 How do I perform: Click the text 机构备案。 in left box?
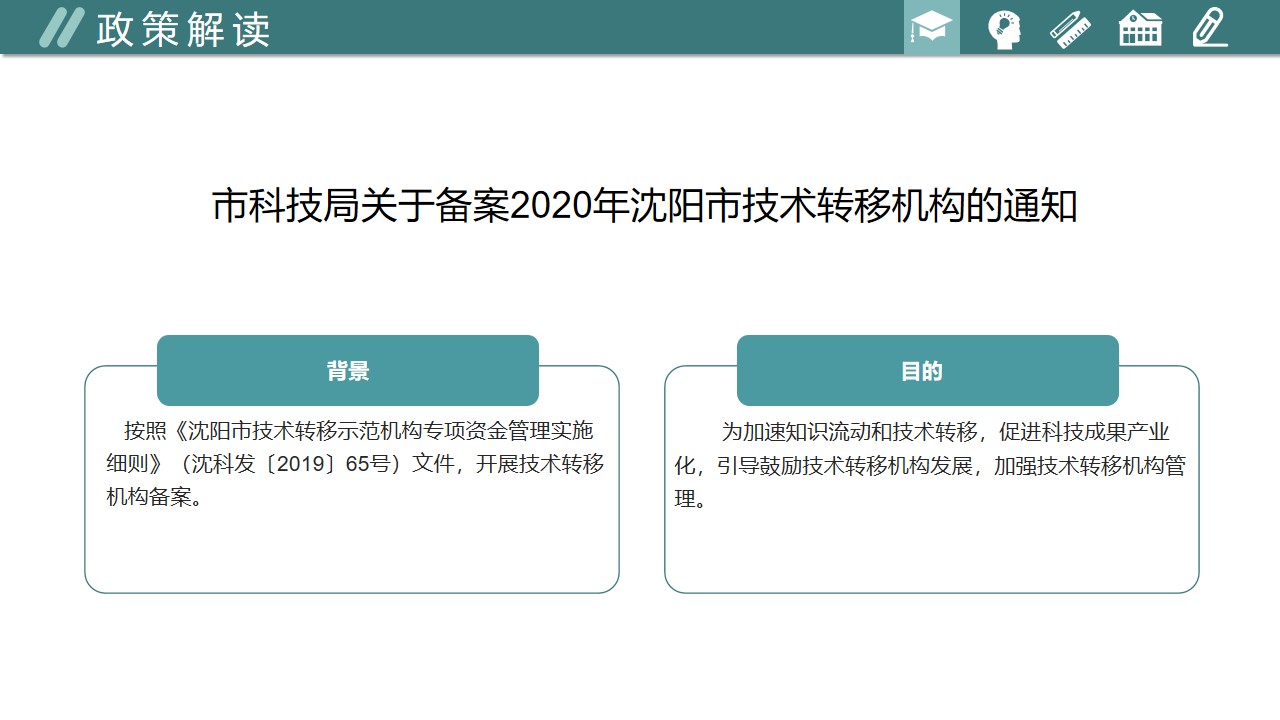point(155,498)
